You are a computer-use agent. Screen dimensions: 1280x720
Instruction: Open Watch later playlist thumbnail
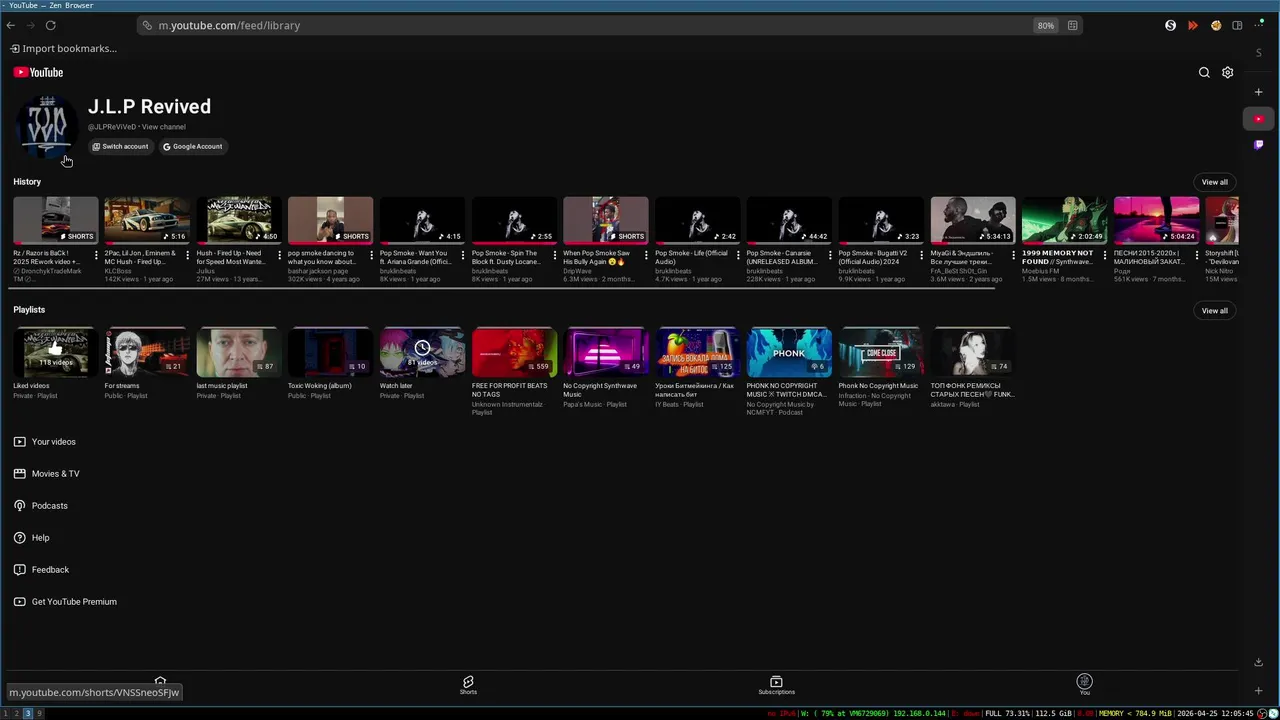[x=422, y=352]
